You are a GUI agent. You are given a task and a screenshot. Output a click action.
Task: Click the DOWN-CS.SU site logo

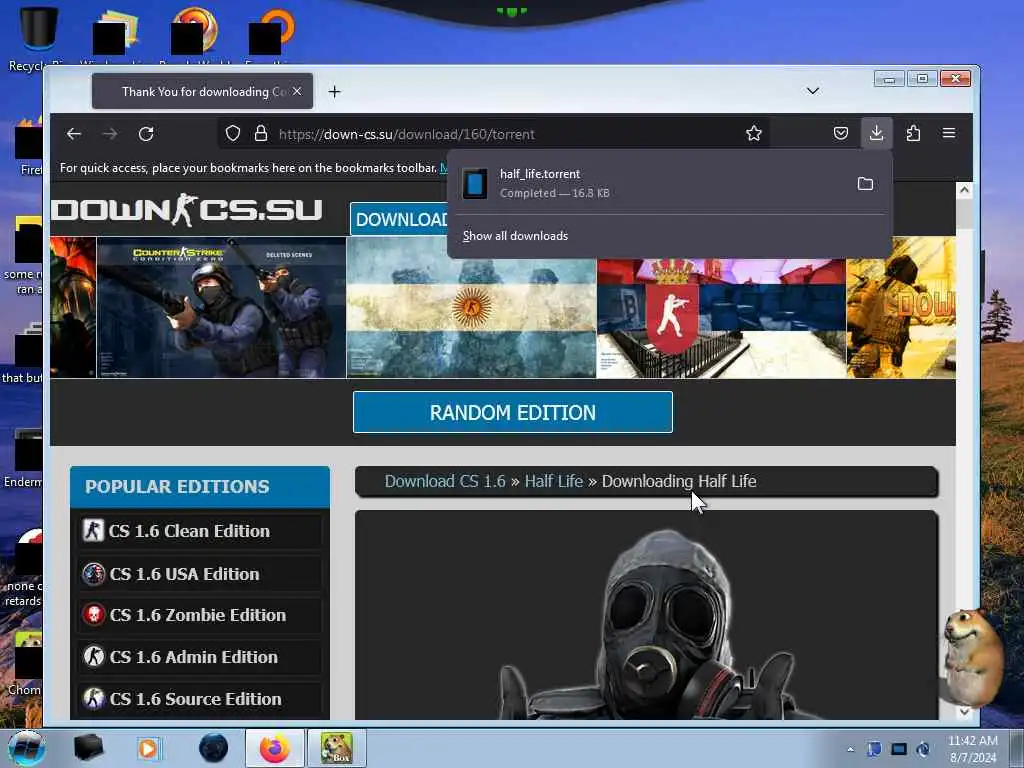187,210
